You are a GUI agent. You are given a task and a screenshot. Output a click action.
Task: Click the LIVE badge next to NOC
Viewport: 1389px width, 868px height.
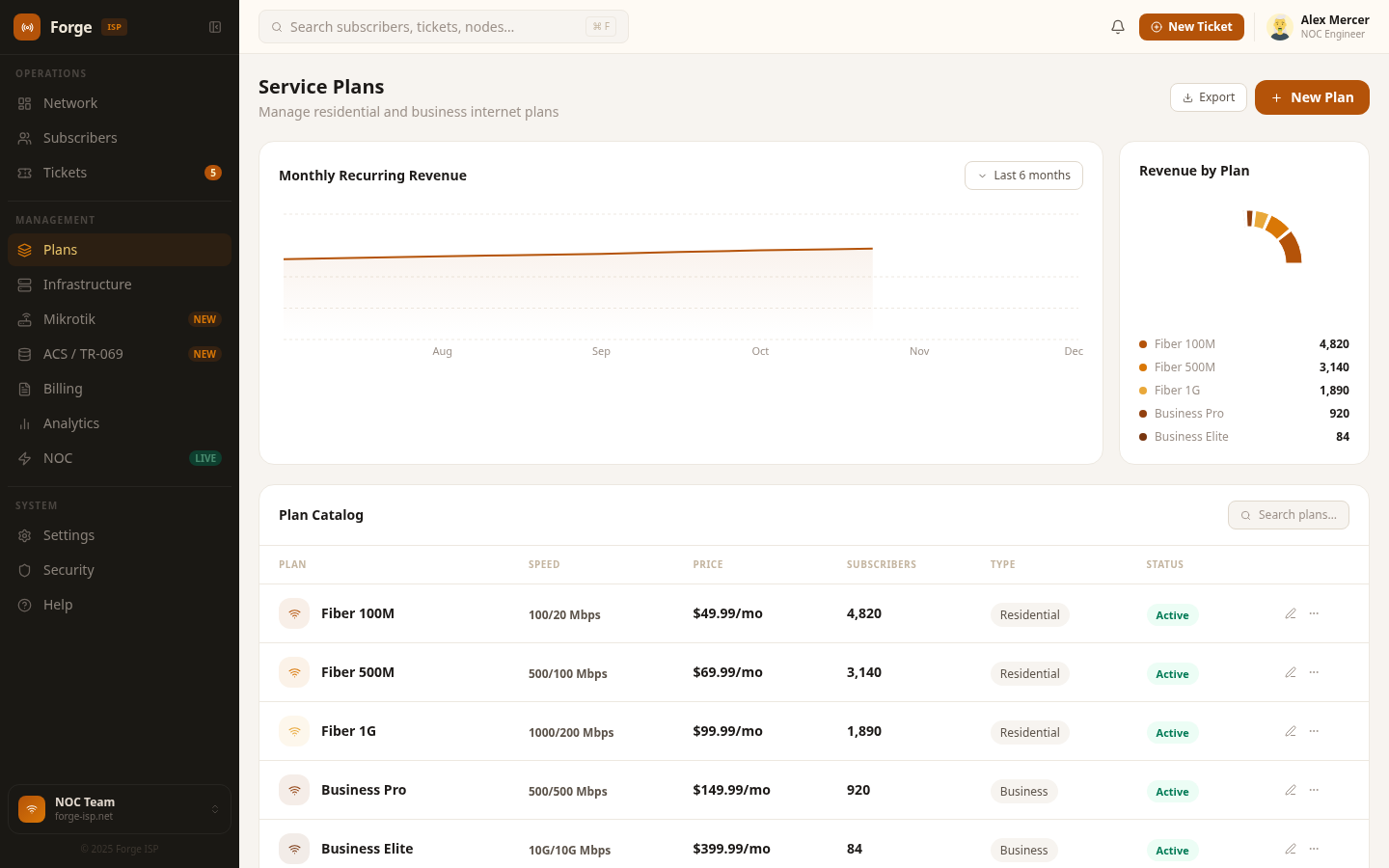click(205, 458)
